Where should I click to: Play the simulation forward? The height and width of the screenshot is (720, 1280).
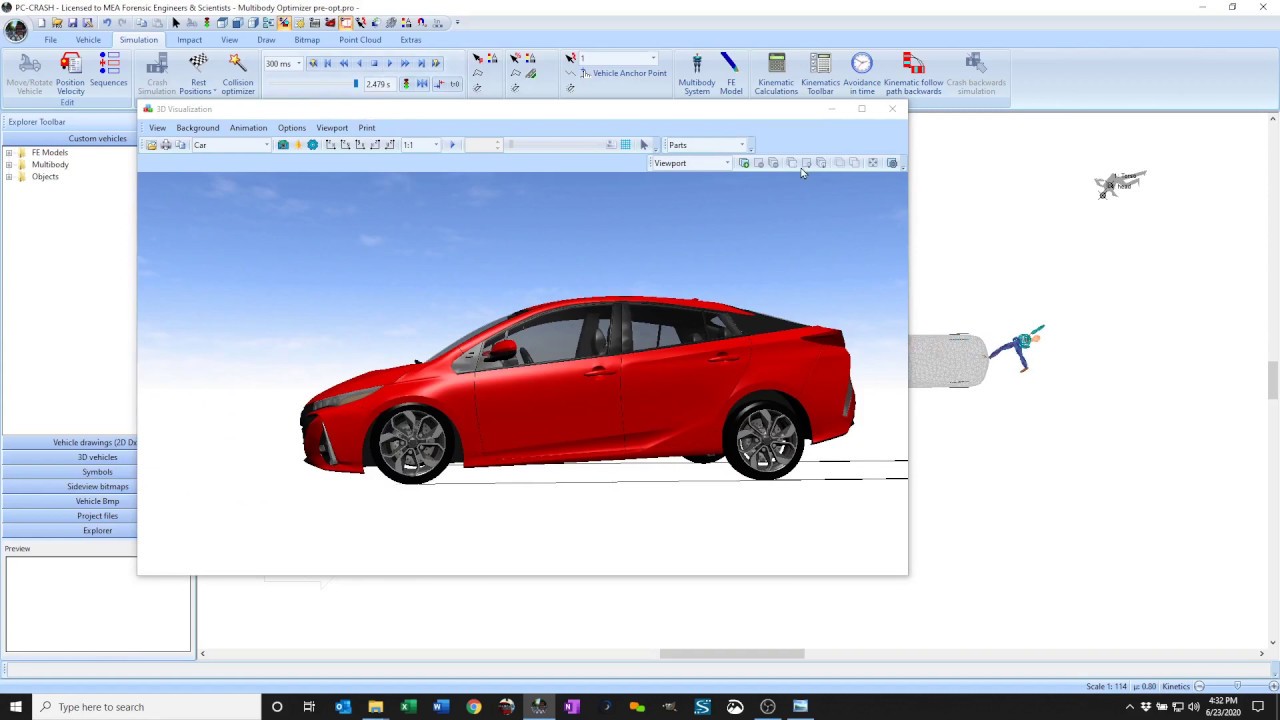[390, 63]
